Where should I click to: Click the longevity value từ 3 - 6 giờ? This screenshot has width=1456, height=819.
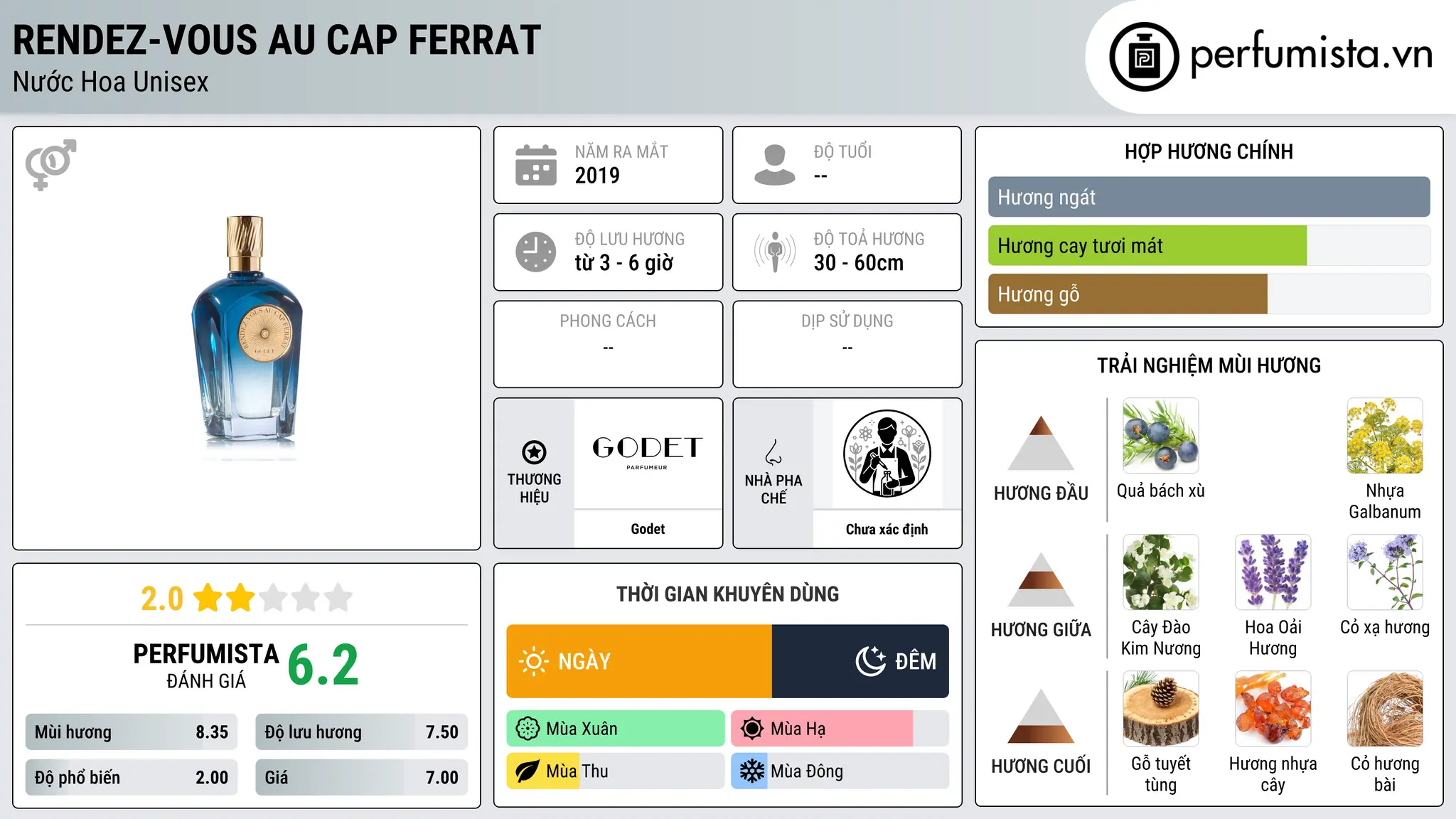pos(623,263)
